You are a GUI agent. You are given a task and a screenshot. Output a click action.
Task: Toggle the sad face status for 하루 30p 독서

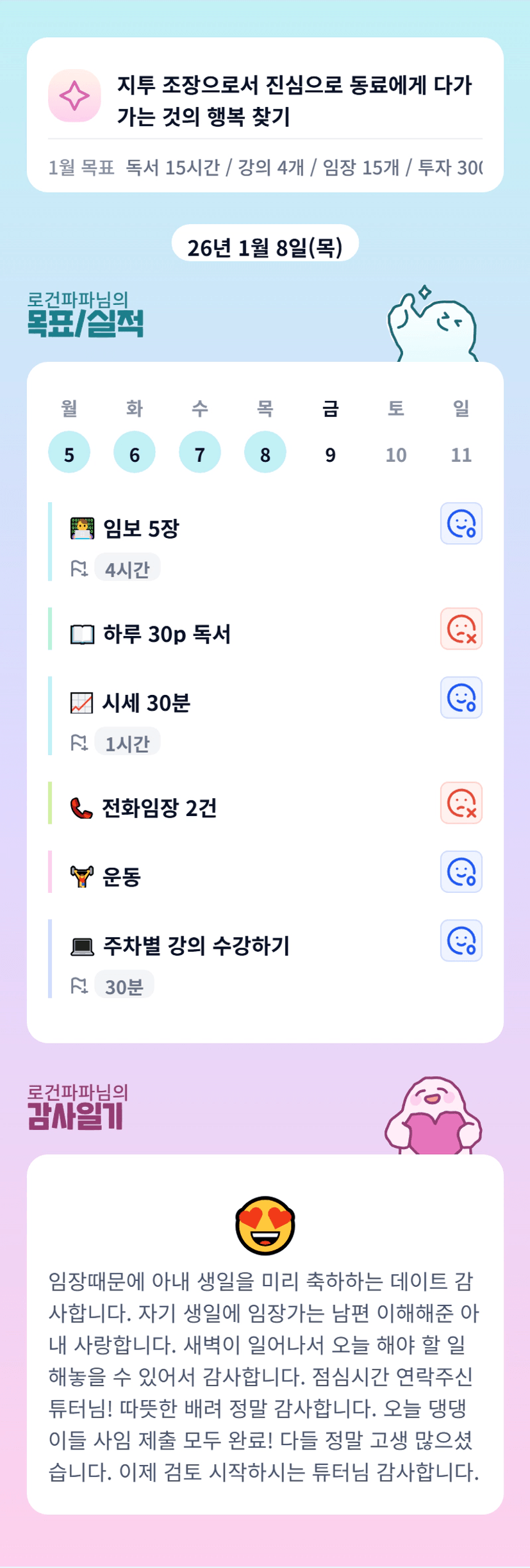point(461,629)
